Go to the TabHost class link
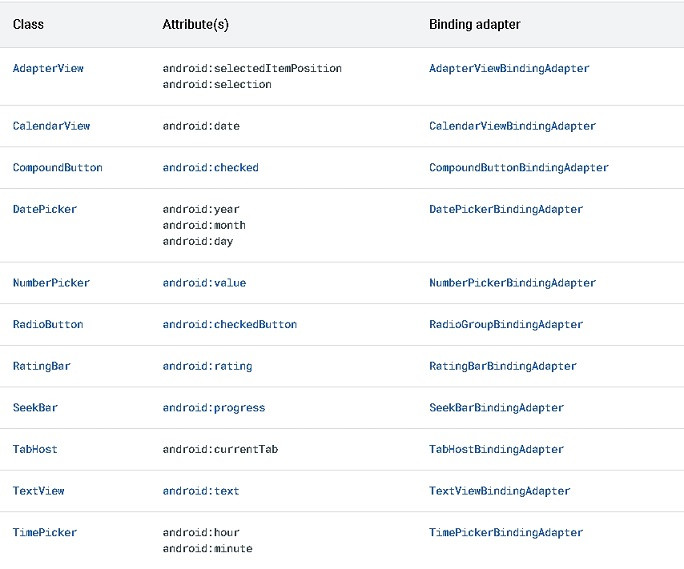684x569 pixels. point(35,450)
